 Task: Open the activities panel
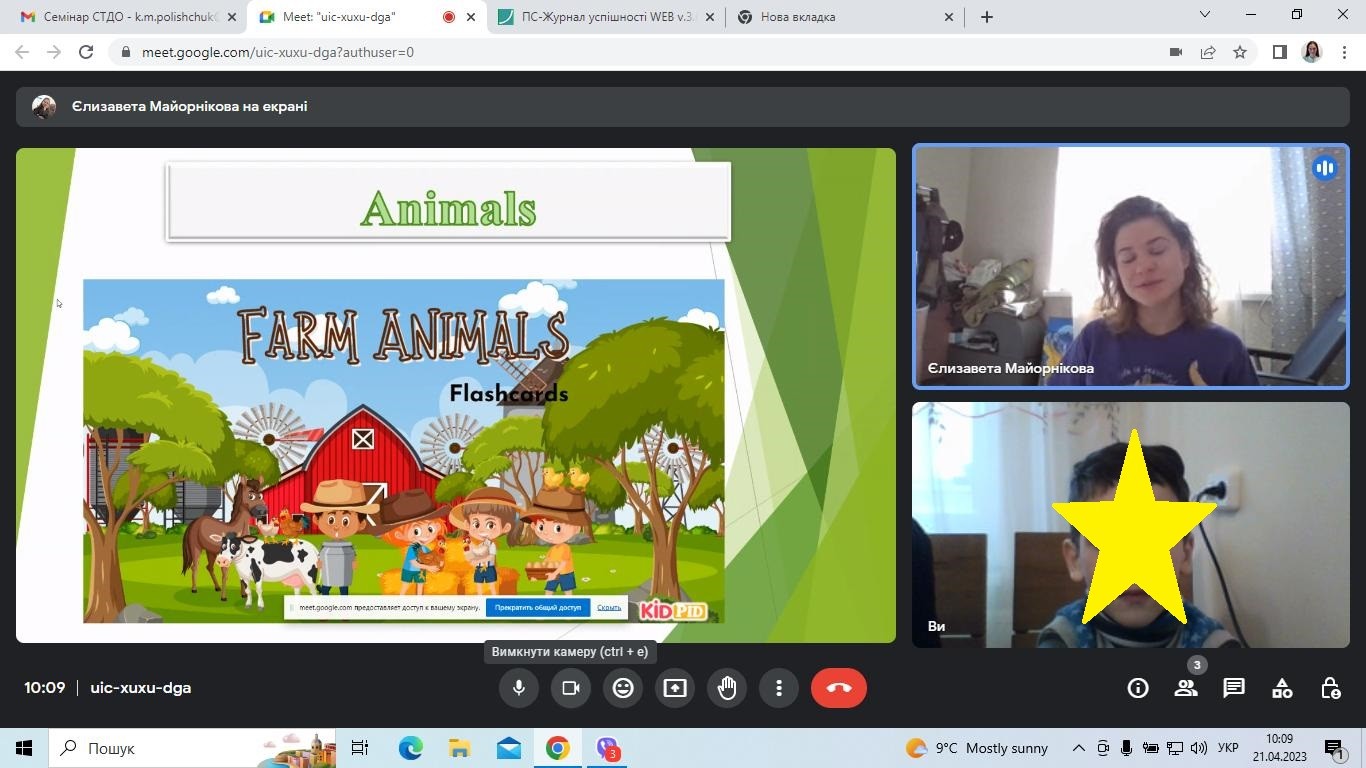[x=1282, y=688]
